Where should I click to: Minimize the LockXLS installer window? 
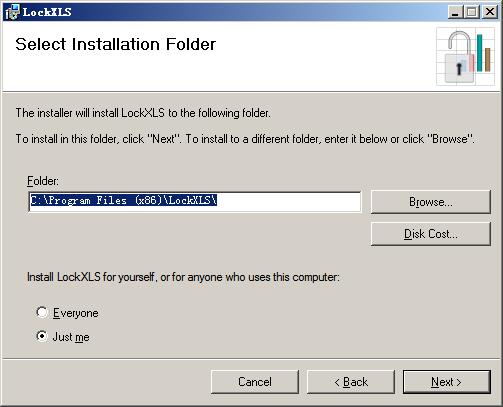point(454,12)
